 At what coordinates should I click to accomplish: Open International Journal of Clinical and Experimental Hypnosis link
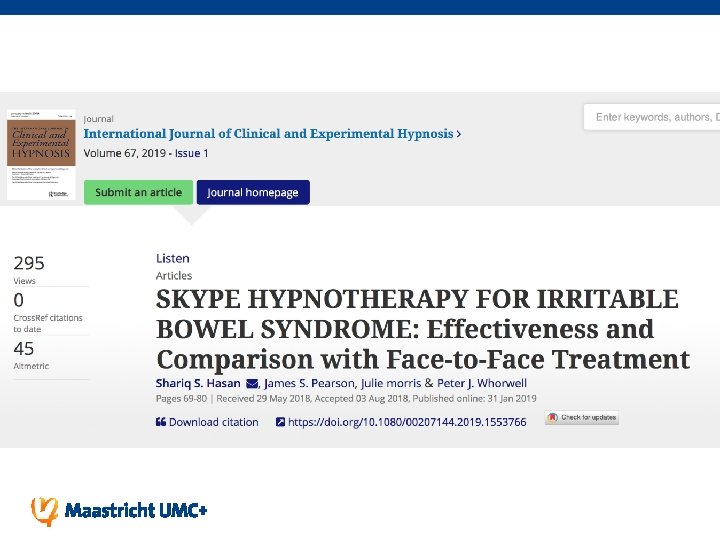pos(268,134)
